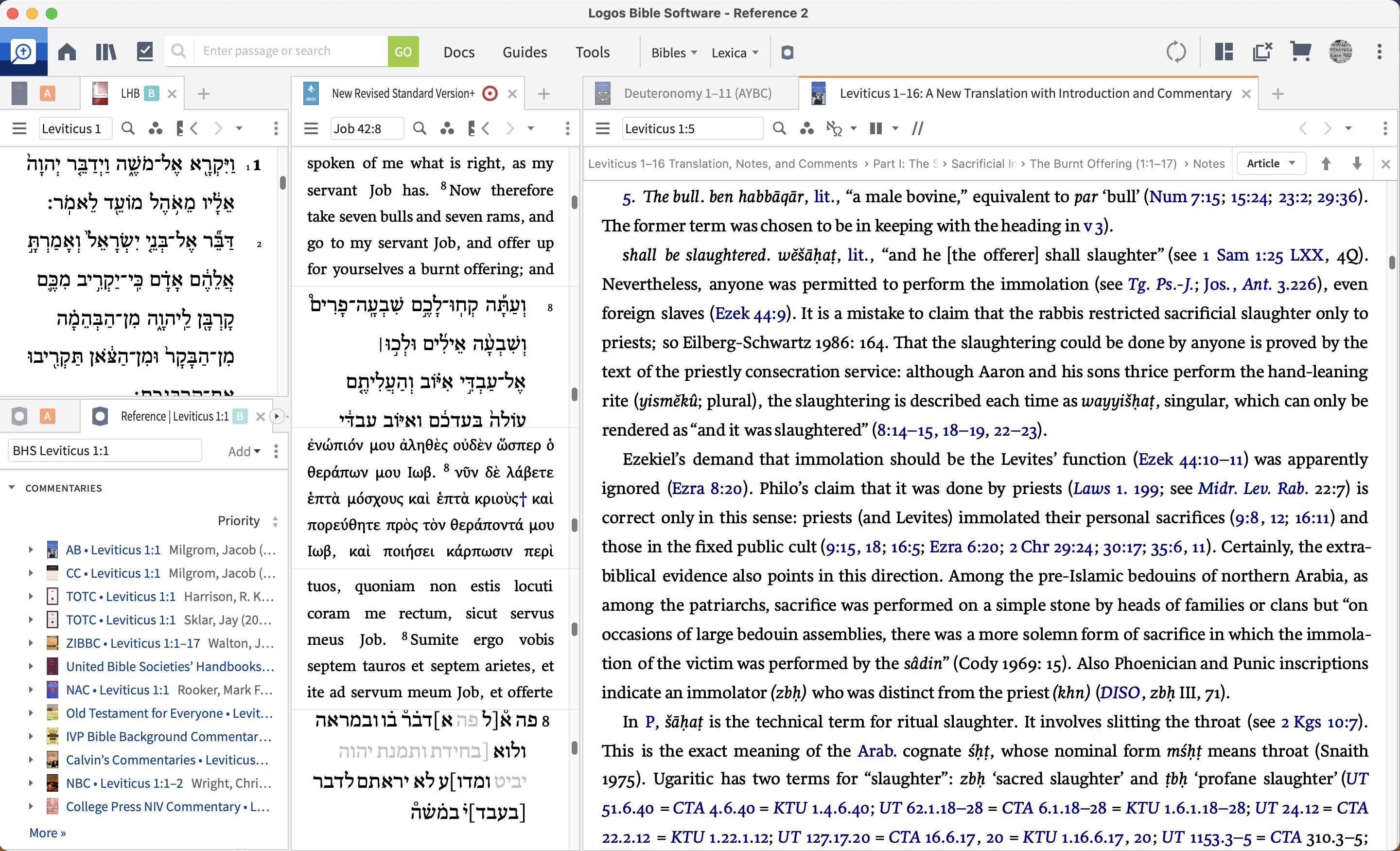Screen dimensions: 1400x851
Task: Collapse the COMMENTARIES section
Action: (11, 488)
